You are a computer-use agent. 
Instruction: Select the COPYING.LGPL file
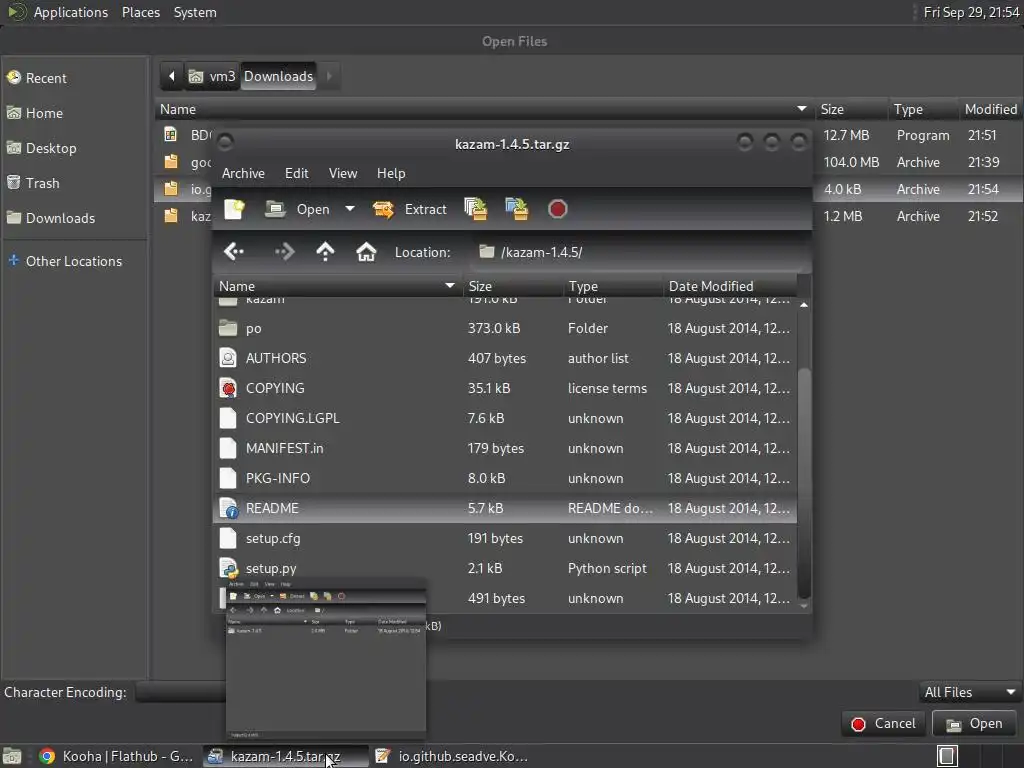pyautogui.click(x=505, y=419)
